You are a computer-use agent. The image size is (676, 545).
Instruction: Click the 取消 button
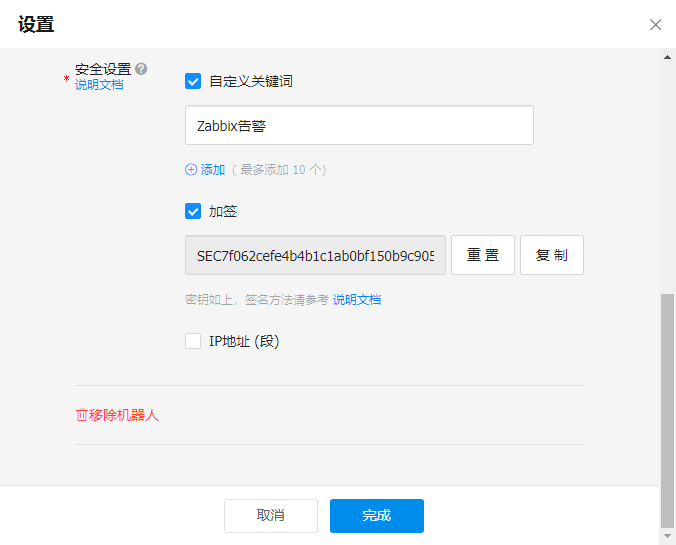point(271,516)
